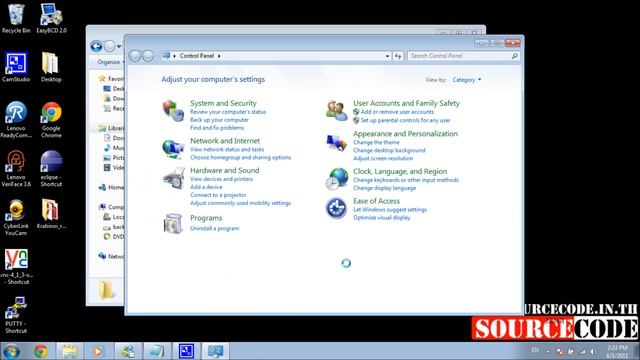Open User Accounts and Family Safety icon

[336, 111]
